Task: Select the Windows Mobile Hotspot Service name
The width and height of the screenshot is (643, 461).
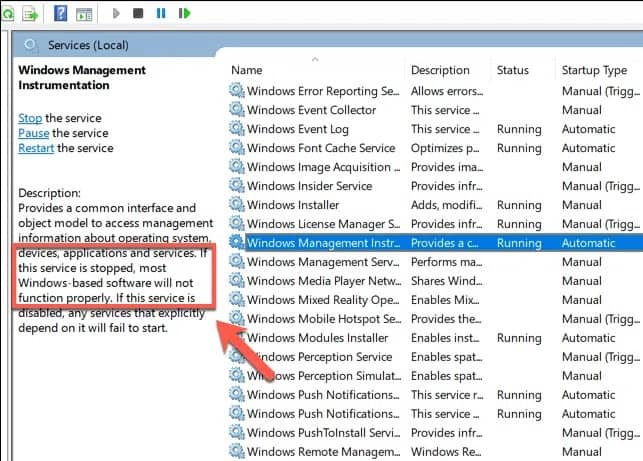Action: tap(324, 319)
